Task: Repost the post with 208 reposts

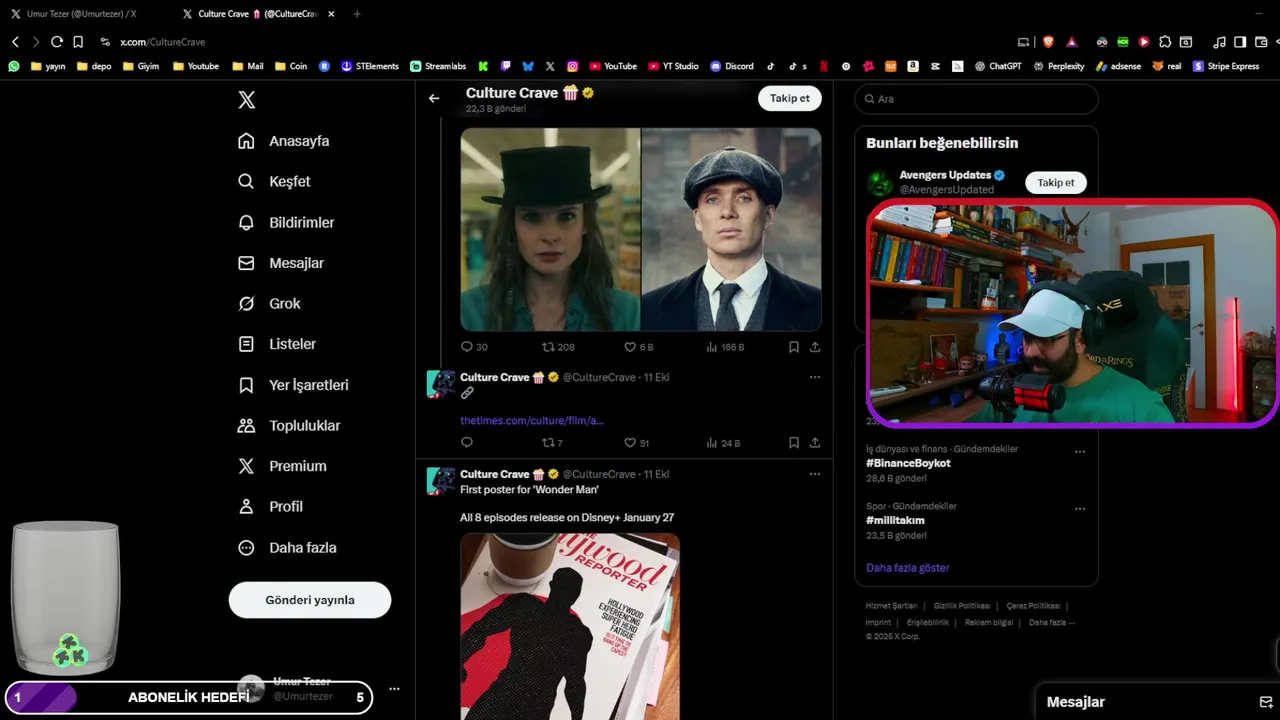Action: 558,347
